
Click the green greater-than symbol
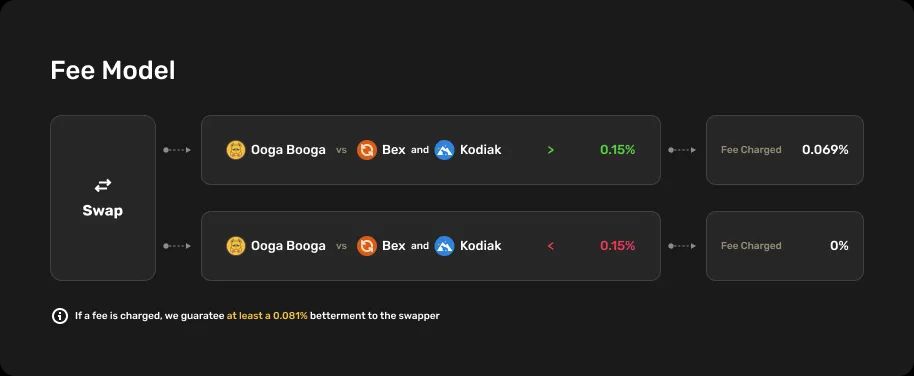click(551, 150)
